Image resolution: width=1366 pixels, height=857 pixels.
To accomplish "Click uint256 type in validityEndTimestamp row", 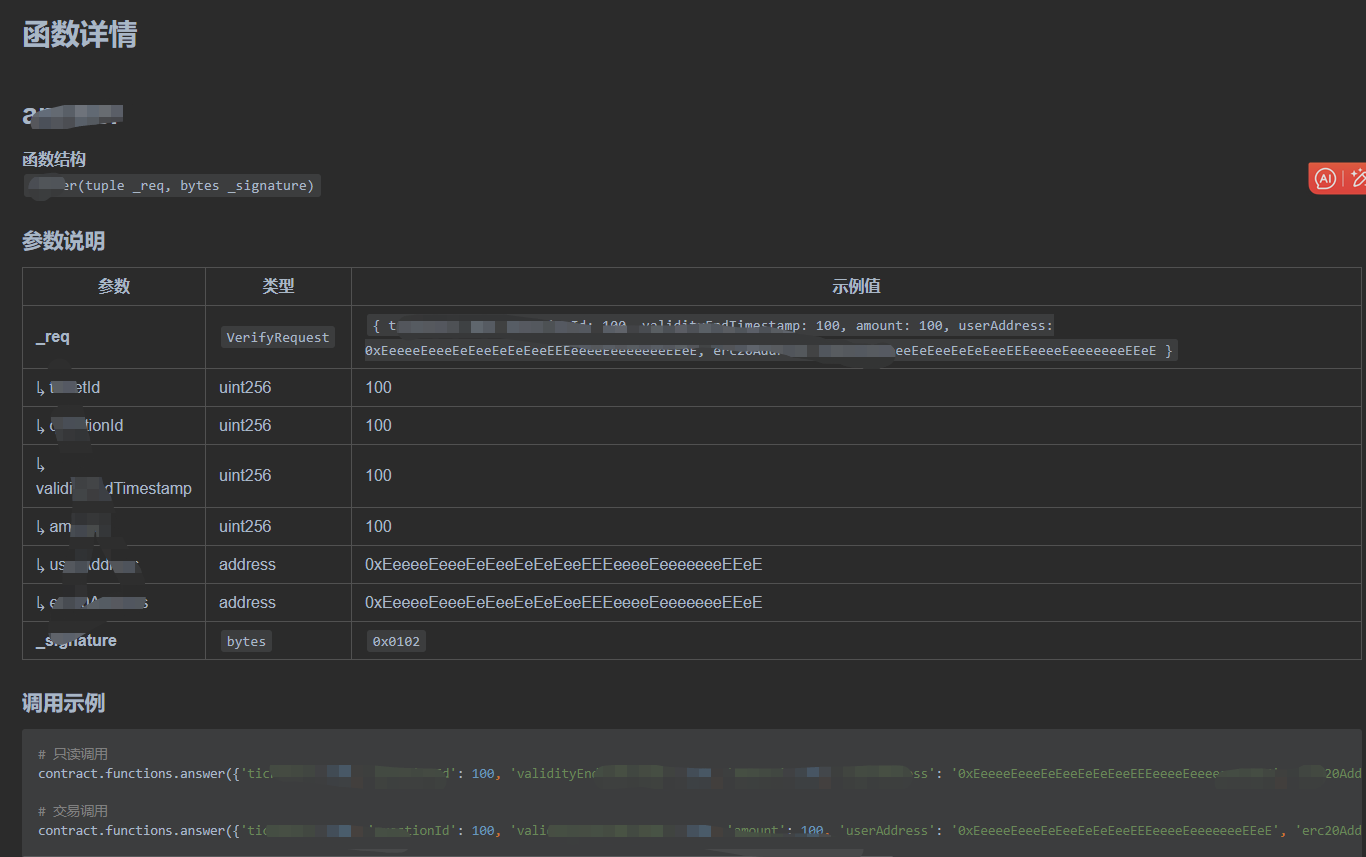I will 245,475.
